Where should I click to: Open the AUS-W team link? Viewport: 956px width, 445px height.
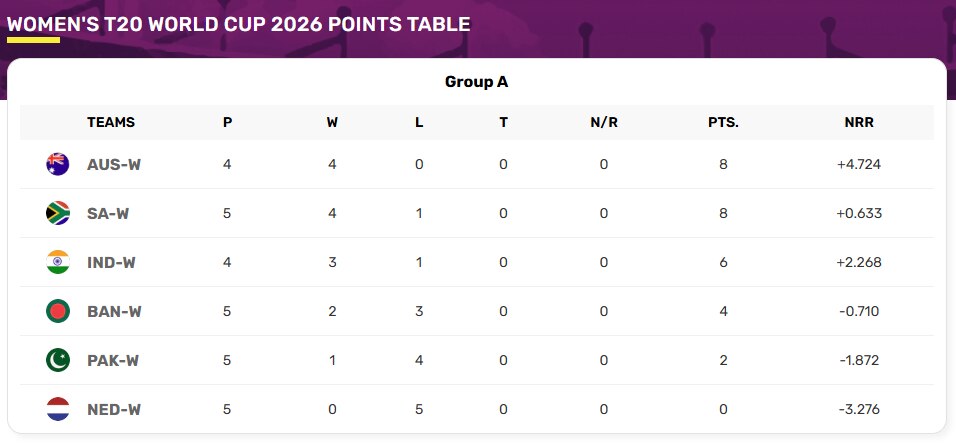click(114, 165)
